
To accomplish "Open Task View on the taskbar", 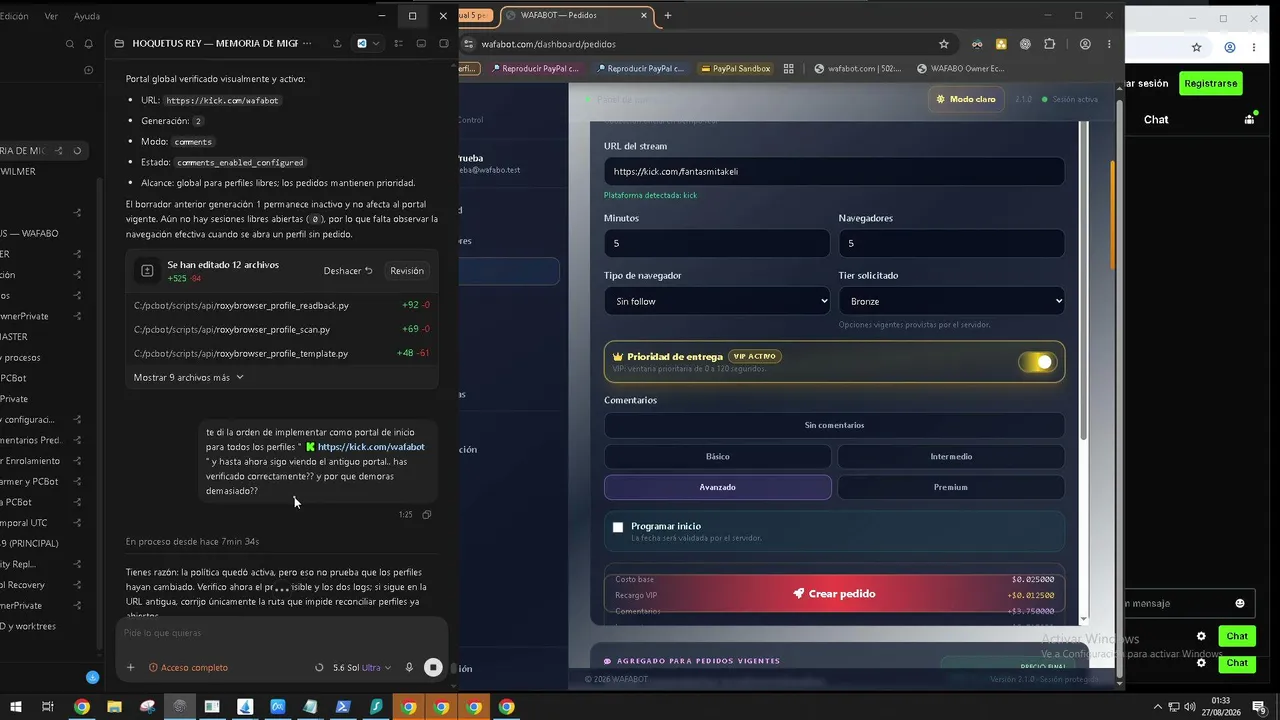I will (x=47, y=707).
